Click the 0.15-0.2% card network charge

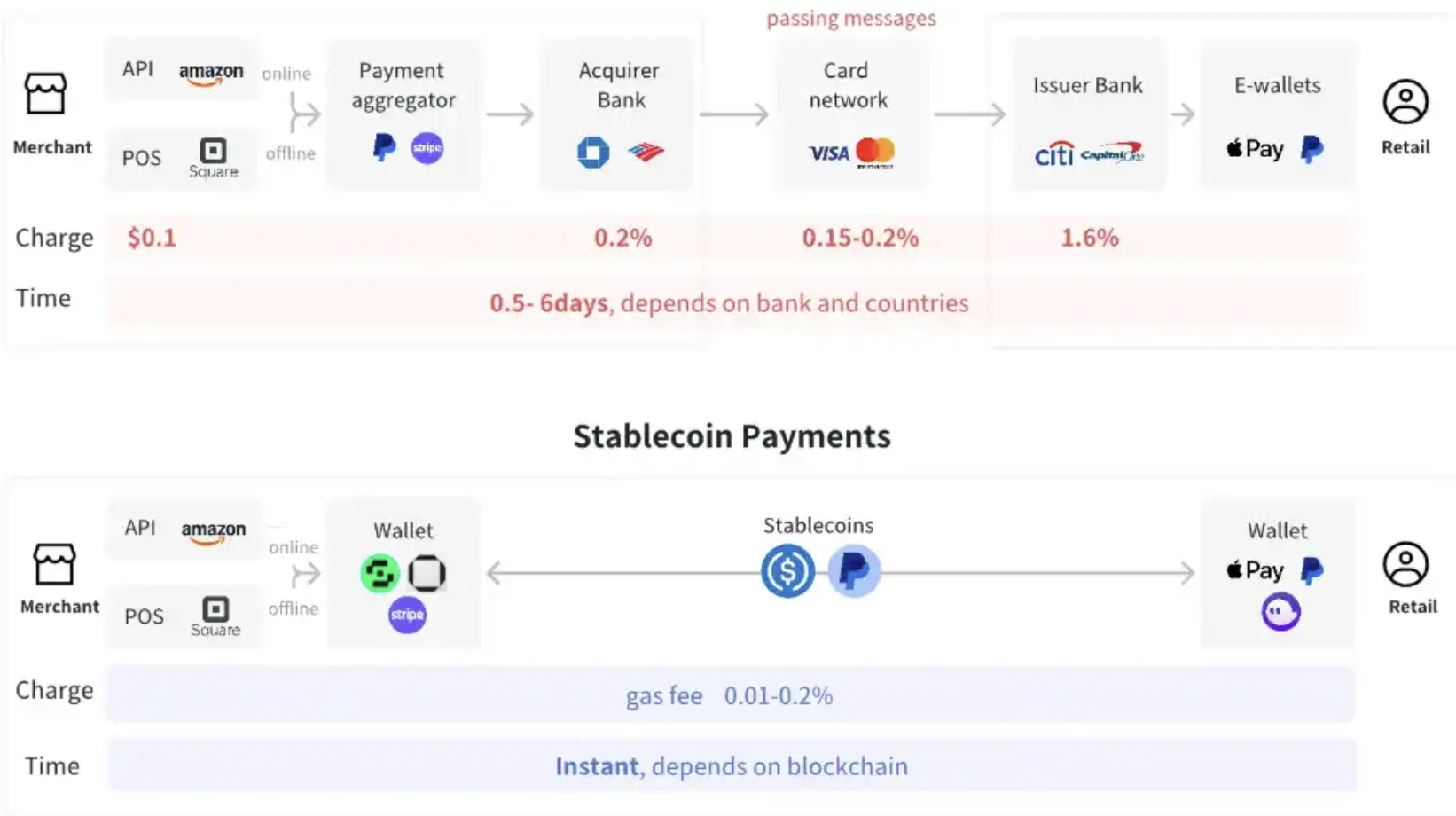860,238
